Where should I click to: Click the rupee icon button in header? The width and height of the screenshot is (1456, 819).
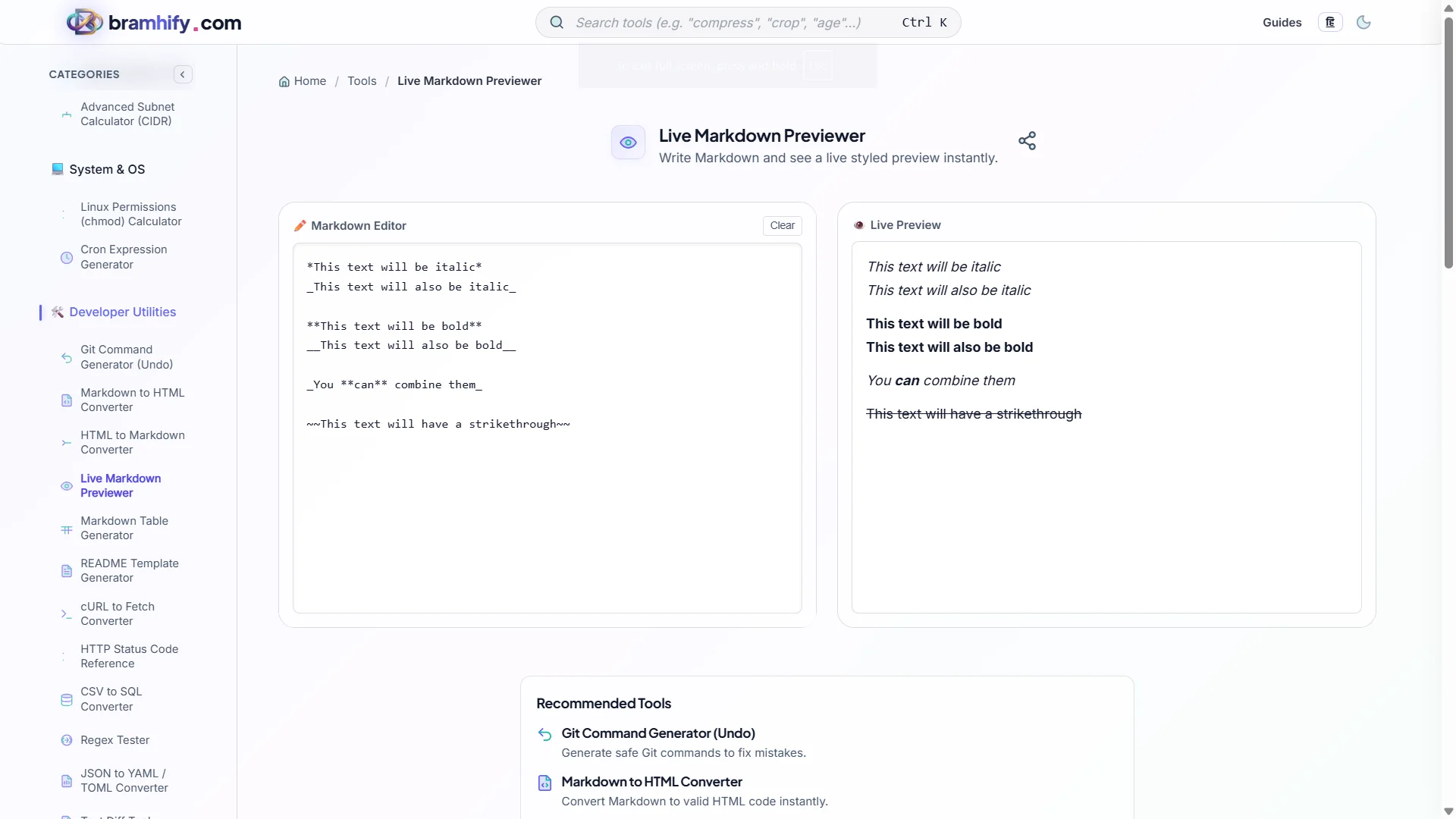click(1330, 22)
